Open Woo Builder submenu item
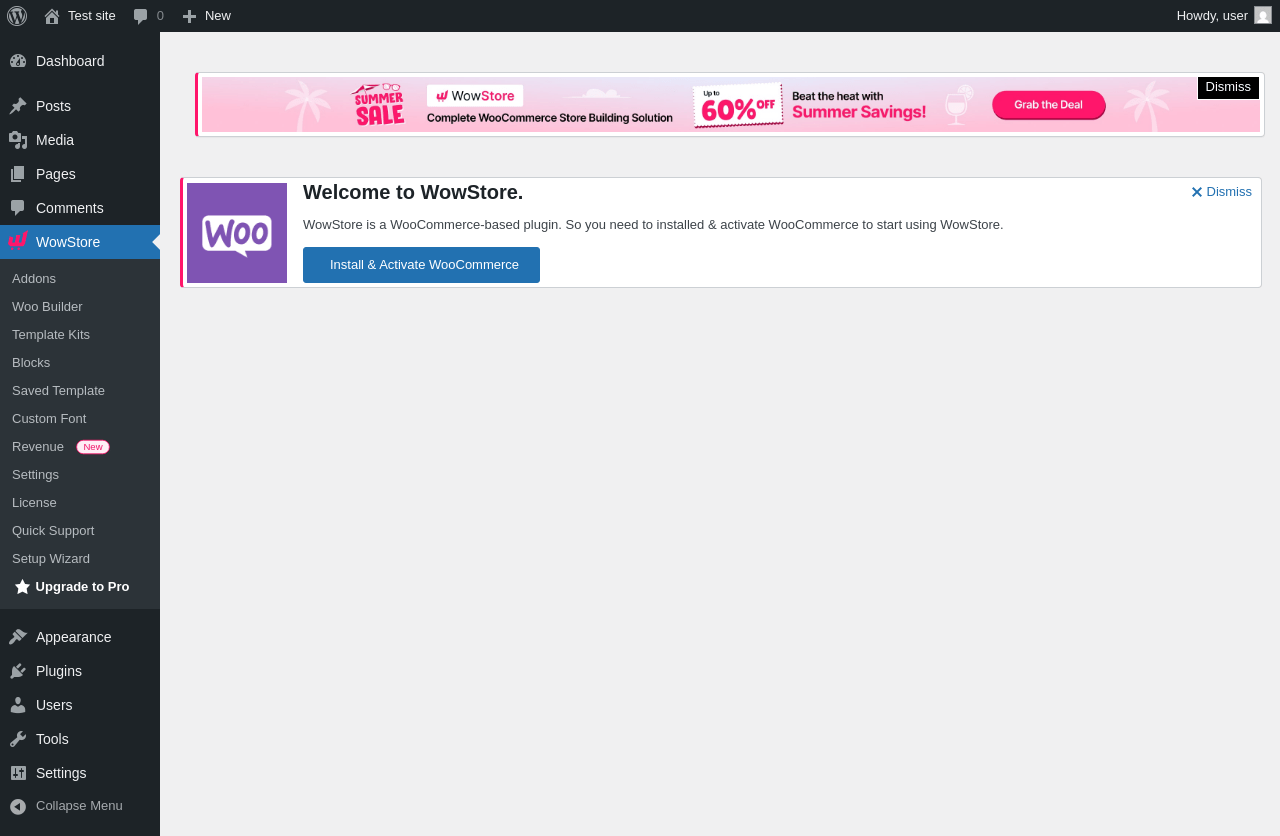This screenshot has width=1280, height=836. [80, 307]
